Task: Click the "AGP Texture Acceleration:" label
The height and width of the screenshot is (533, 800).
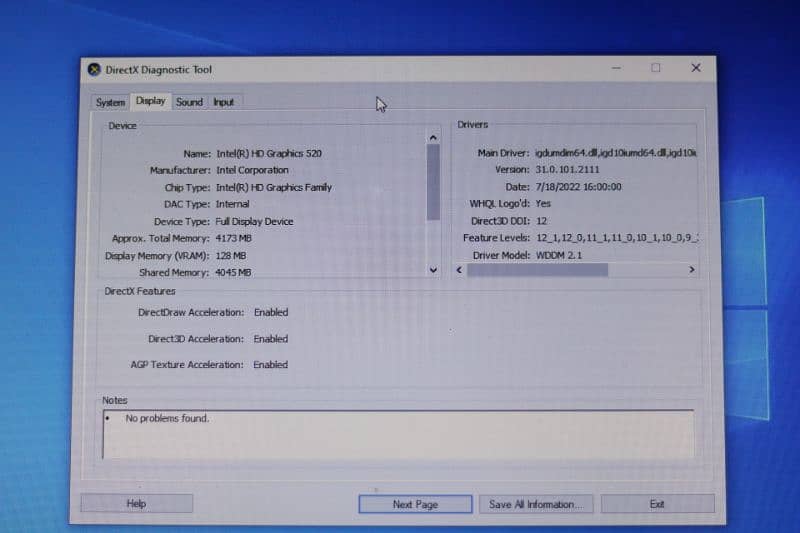Action: [187, 365]
